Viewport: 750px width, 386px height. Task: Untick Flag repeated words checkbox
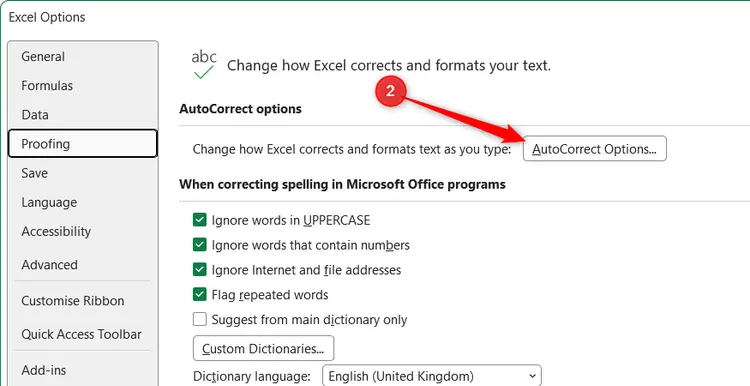point(199,295)
